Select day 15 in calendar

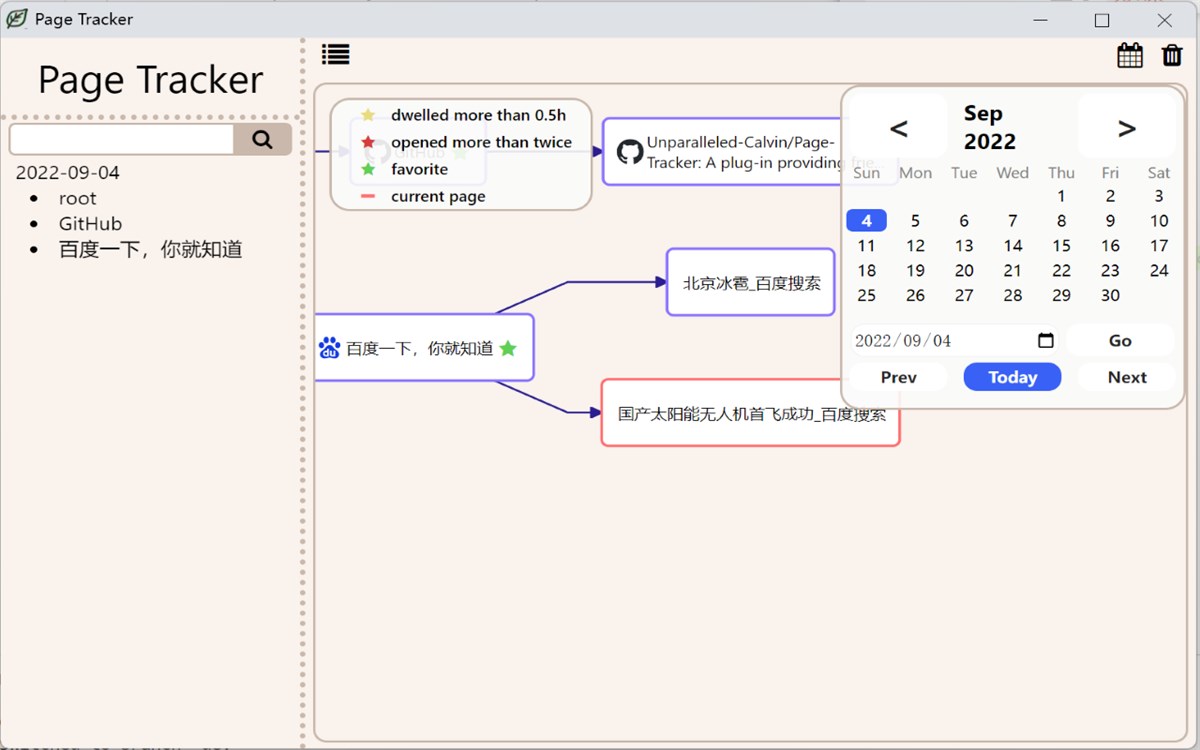1062,246
